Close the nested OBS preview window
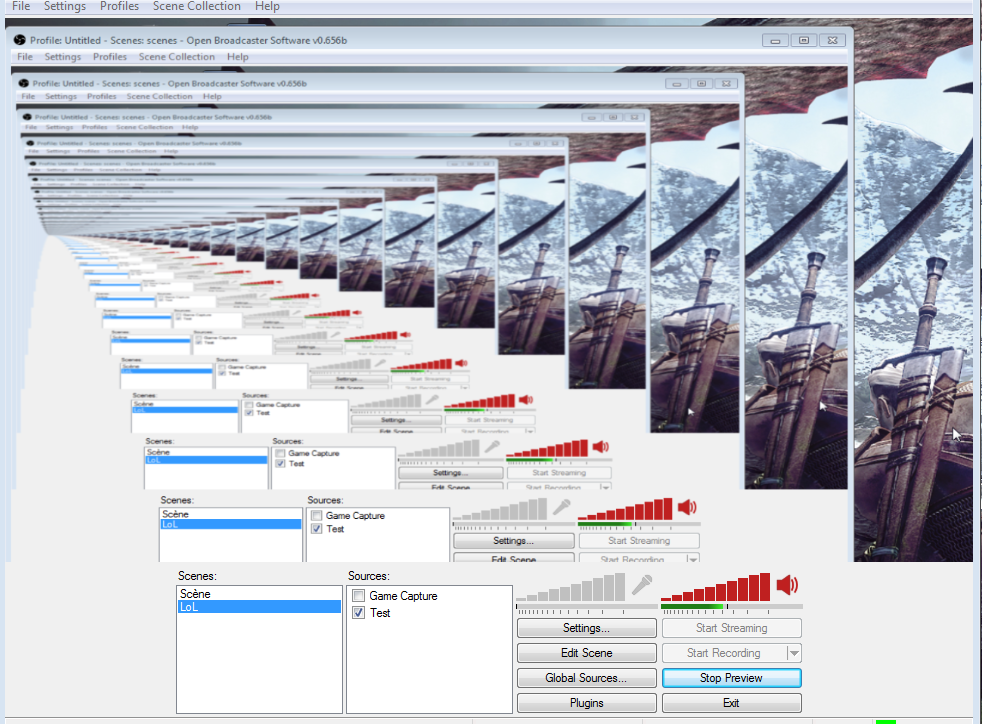The height and width of the screenshot is (724, 982). pos(832,40)
